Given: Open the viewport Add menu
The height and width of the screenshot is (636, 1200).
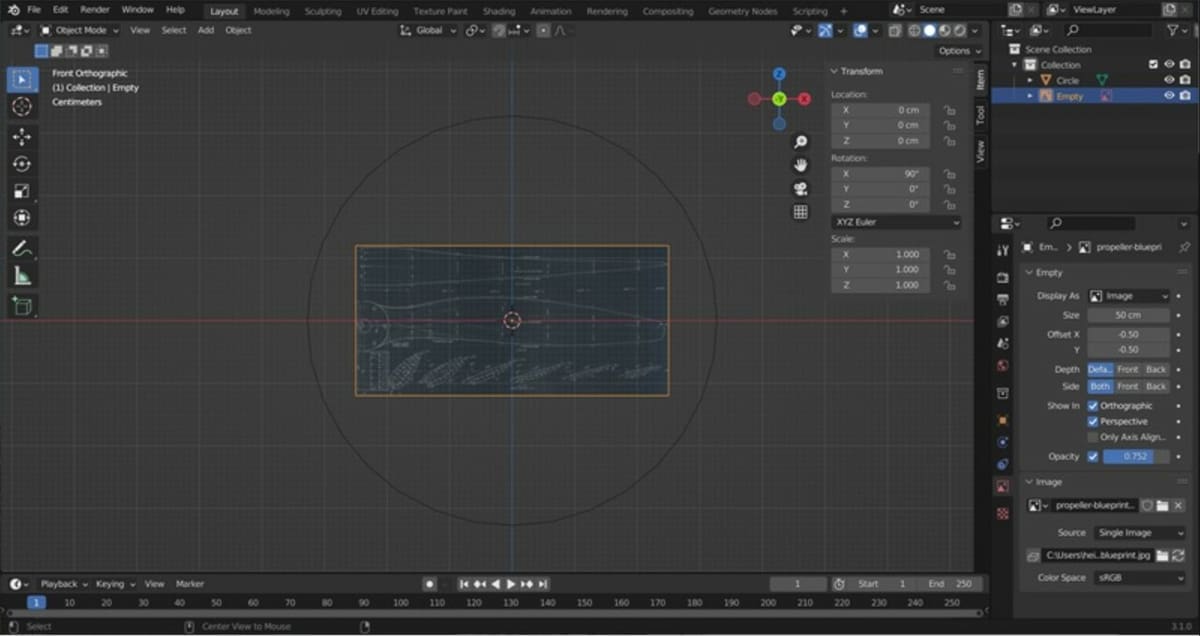Looking at the screenshot, I should (206, 30).
